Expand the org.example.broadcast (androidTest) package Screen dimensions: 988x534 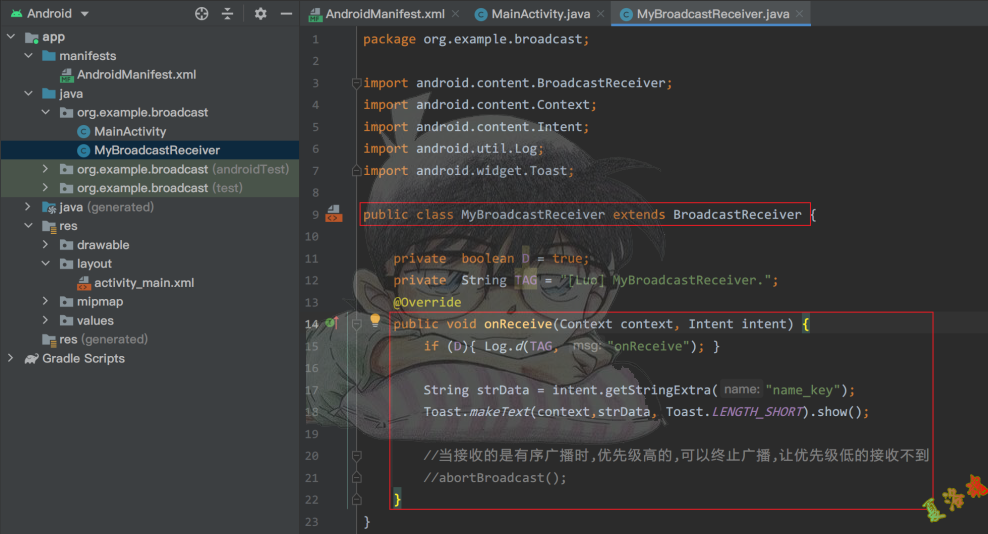coord(46,169)
